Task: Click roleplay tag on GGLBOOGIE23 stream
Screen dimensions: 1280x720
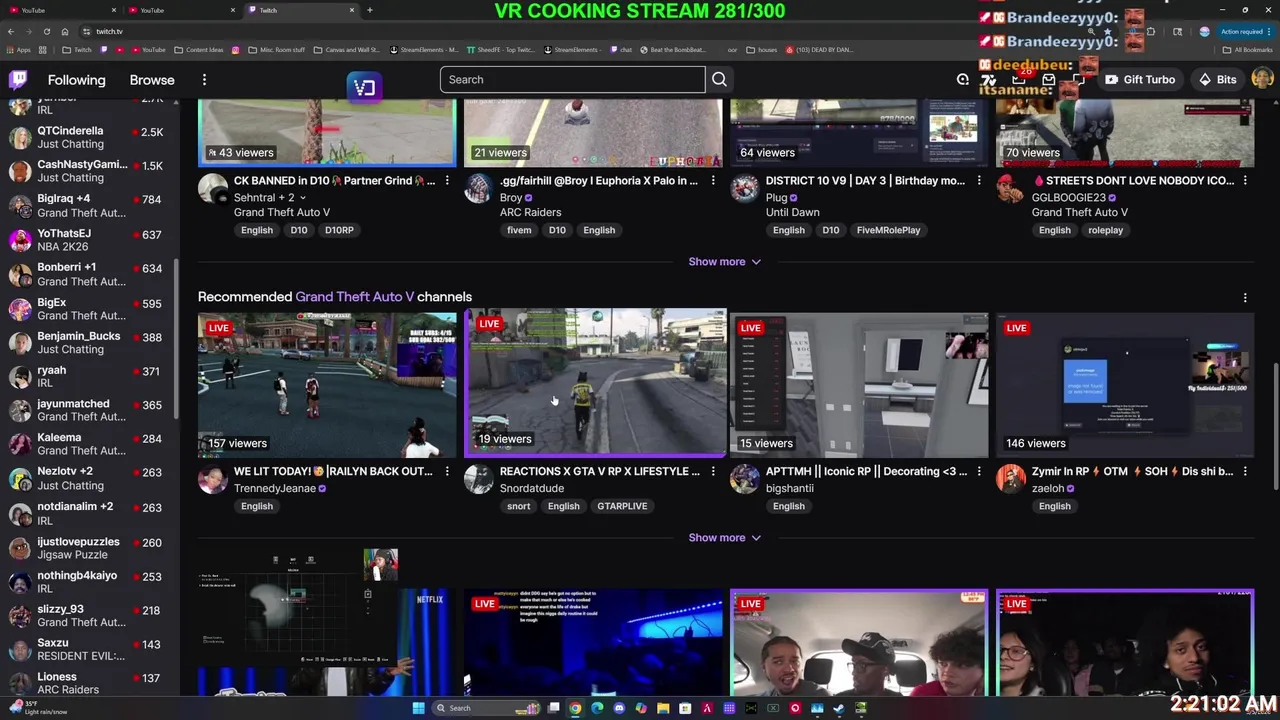Action: (x=1104, y=230)
